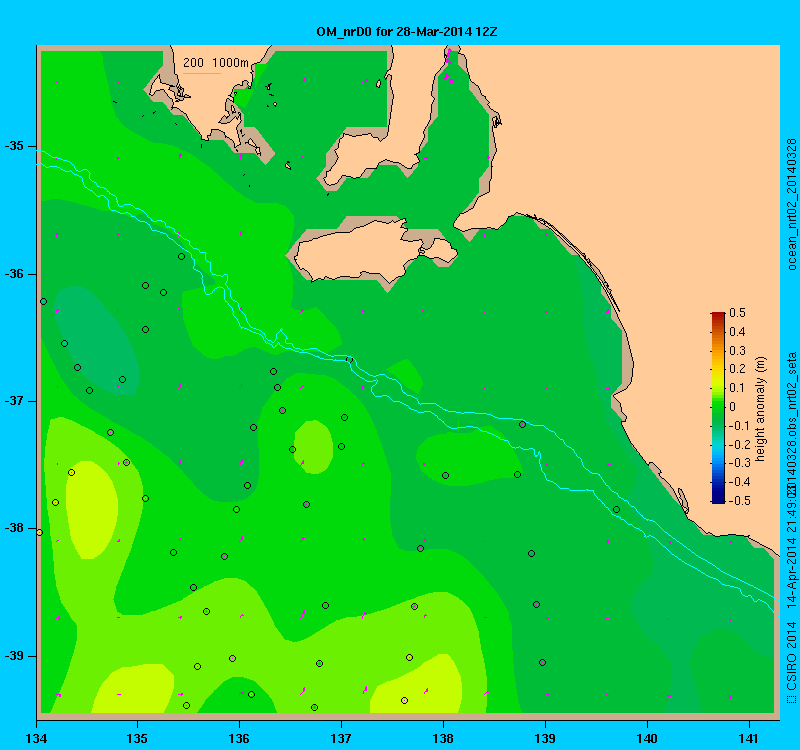Click the -0.2 colorbar tick label
The width and height of the screenshot is (800, 750).
pos(739,444)
